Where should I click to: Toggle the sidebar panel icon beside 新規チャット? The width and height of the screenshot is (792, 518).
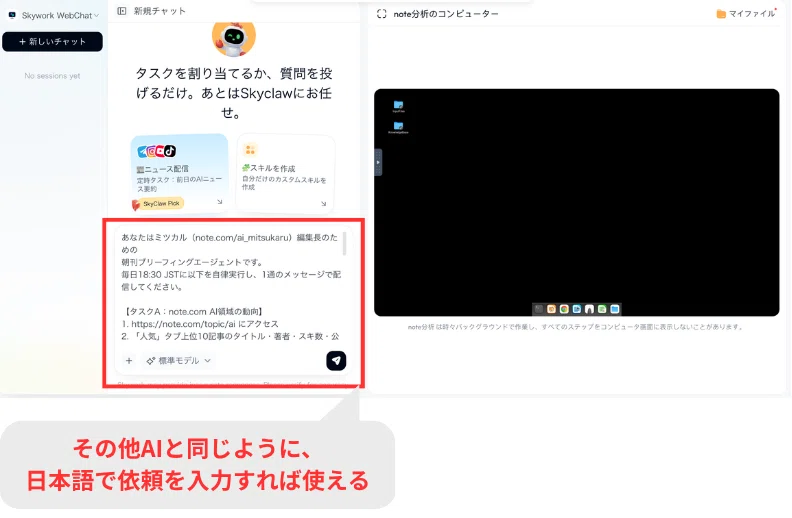122,11
